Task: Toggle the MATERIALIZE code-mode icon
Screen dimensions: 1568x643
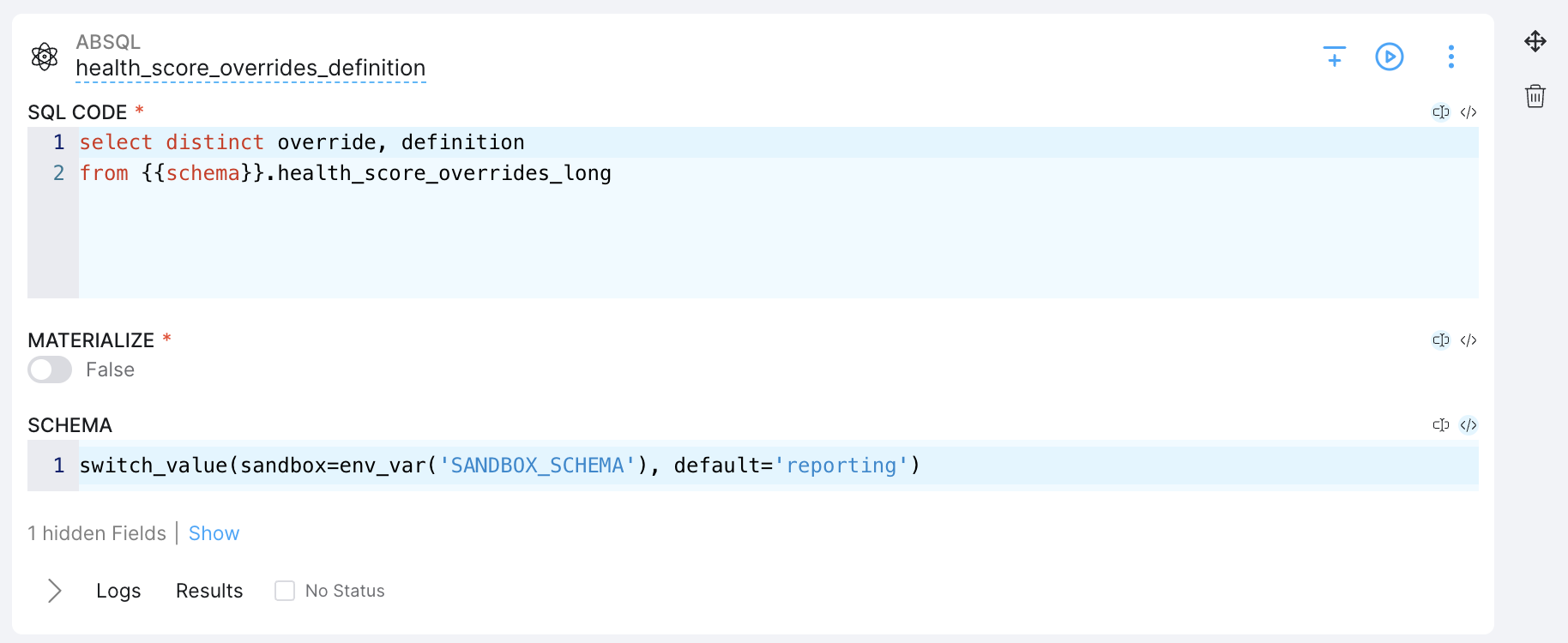Action: 1468,340
